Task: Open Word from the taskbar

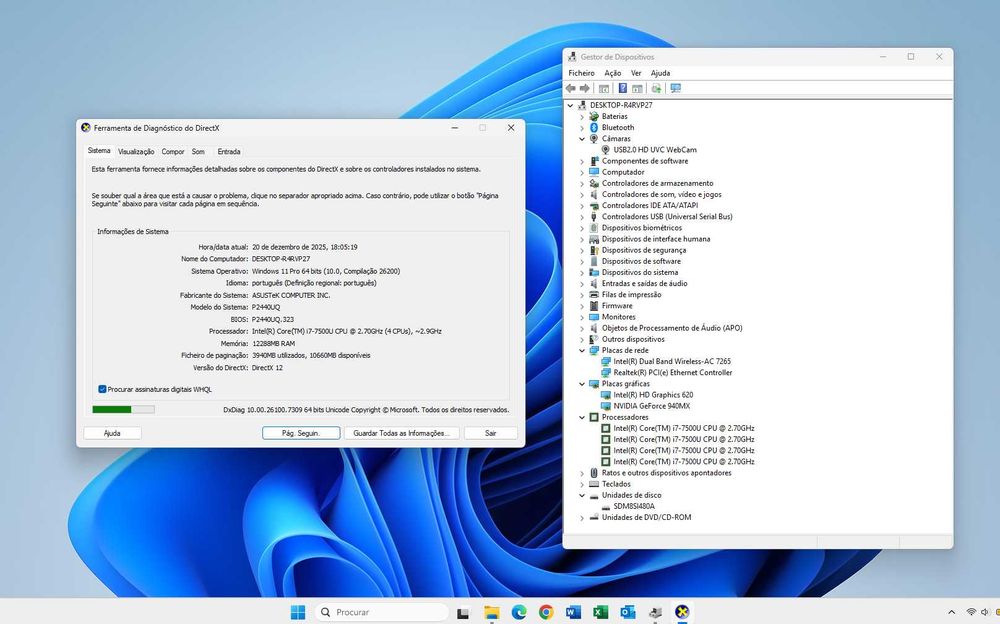Action: [x=573, y=612]
